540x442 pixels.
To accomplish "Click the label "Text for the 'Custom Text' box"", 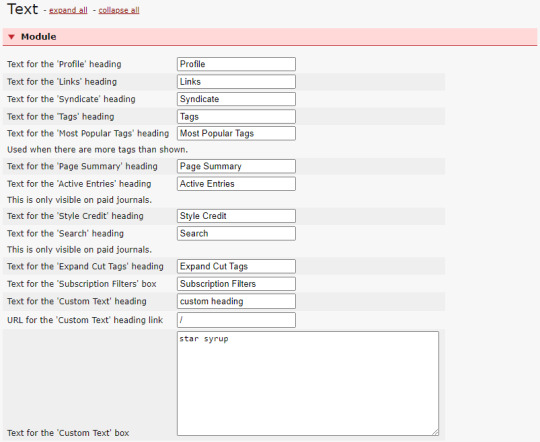I will tap(68, 433).
